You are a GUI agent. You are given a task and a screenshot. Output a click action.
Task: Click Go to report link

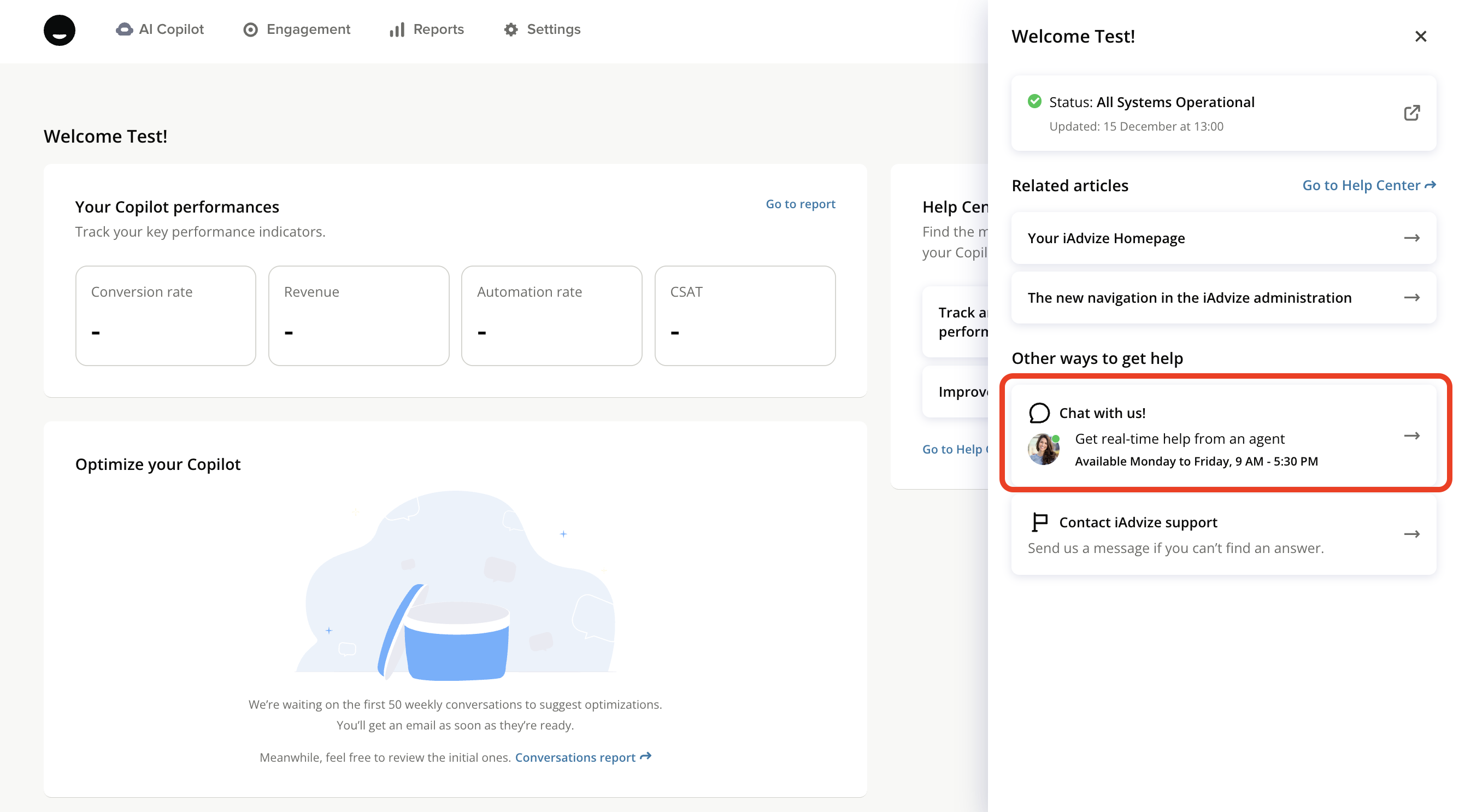(800, 204)
